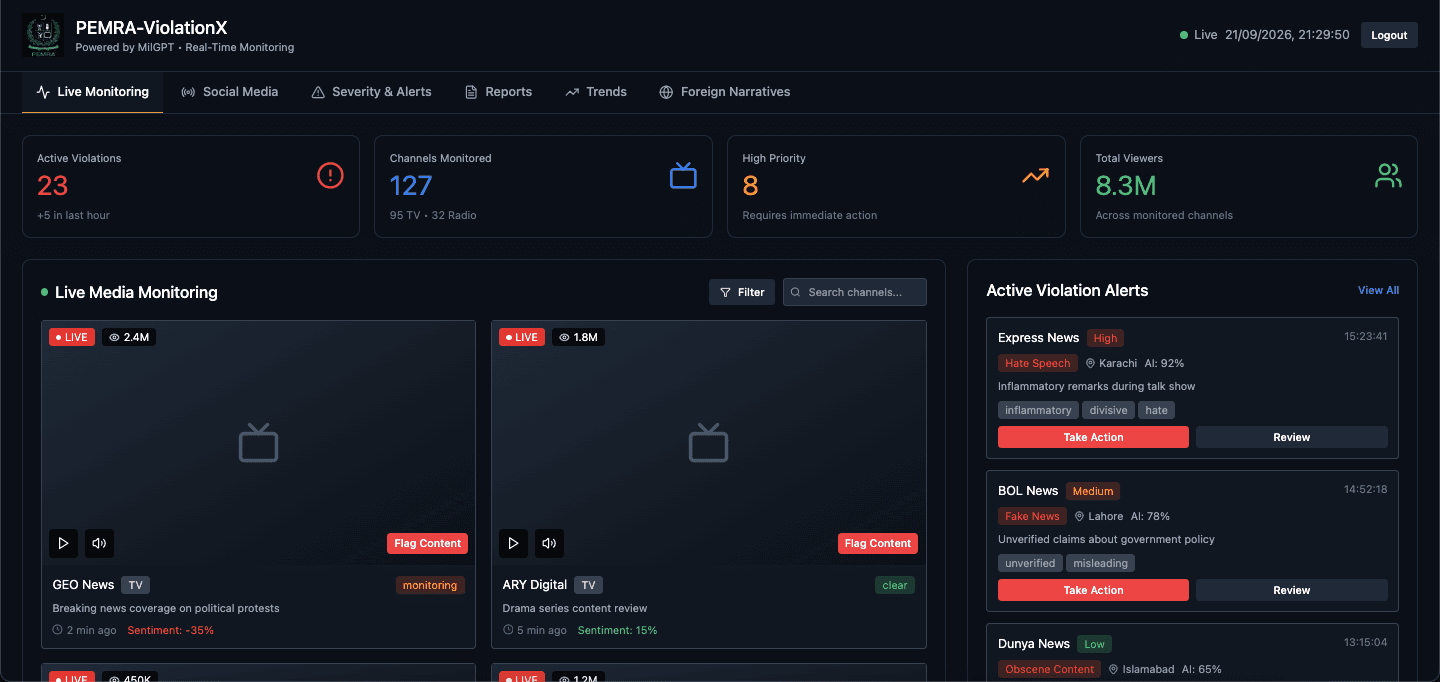The height and width of the screenshot is (682, 1440).
Task: Click the Obscene Content violation tag
Action: click(x=1050, y=669)
